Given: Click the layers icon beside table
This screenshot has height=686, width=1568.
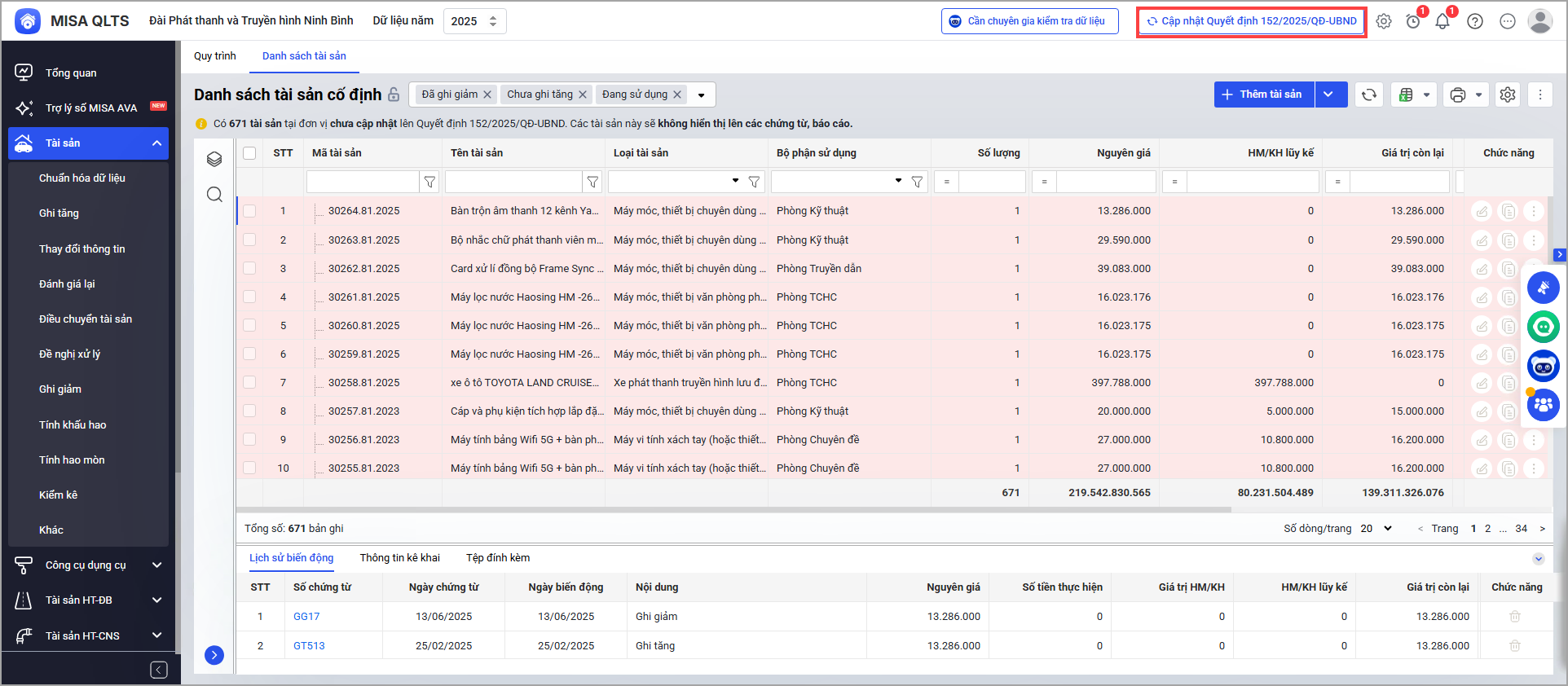Looking at the screenshot, I should point(214,159).
